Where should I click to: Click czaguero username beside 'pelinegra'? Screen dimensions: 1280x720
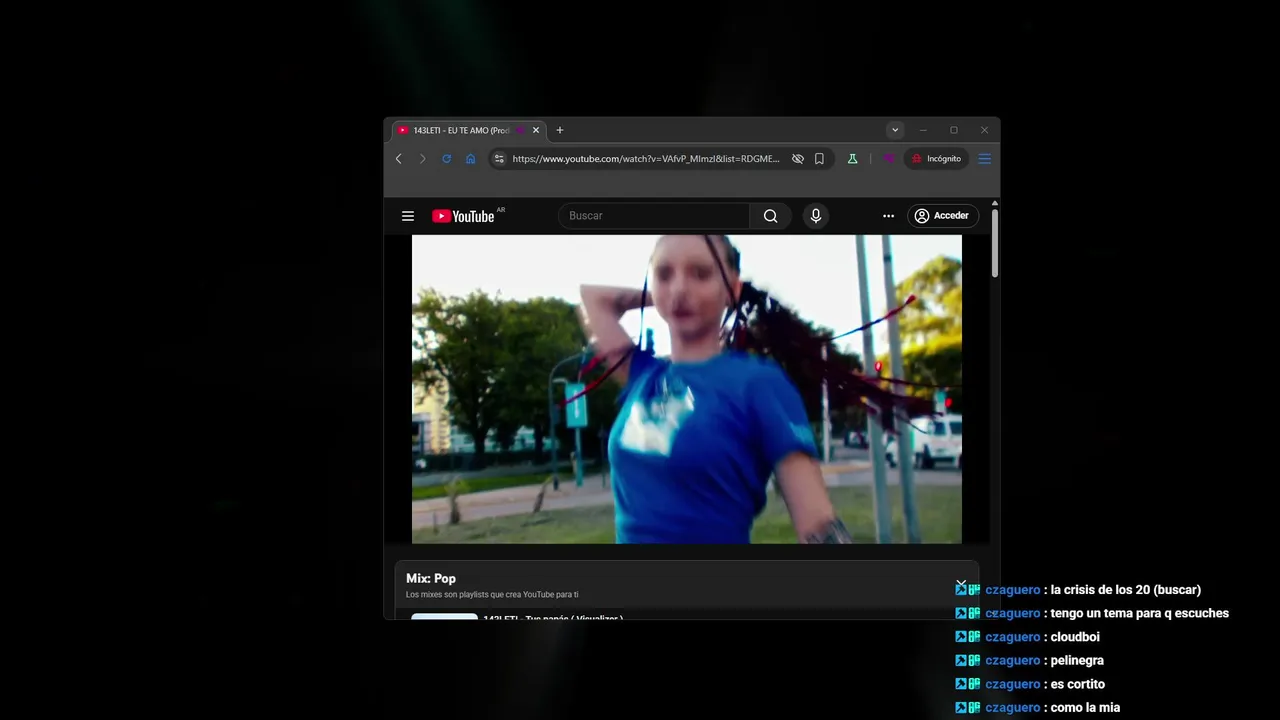tap(1012, 661)
